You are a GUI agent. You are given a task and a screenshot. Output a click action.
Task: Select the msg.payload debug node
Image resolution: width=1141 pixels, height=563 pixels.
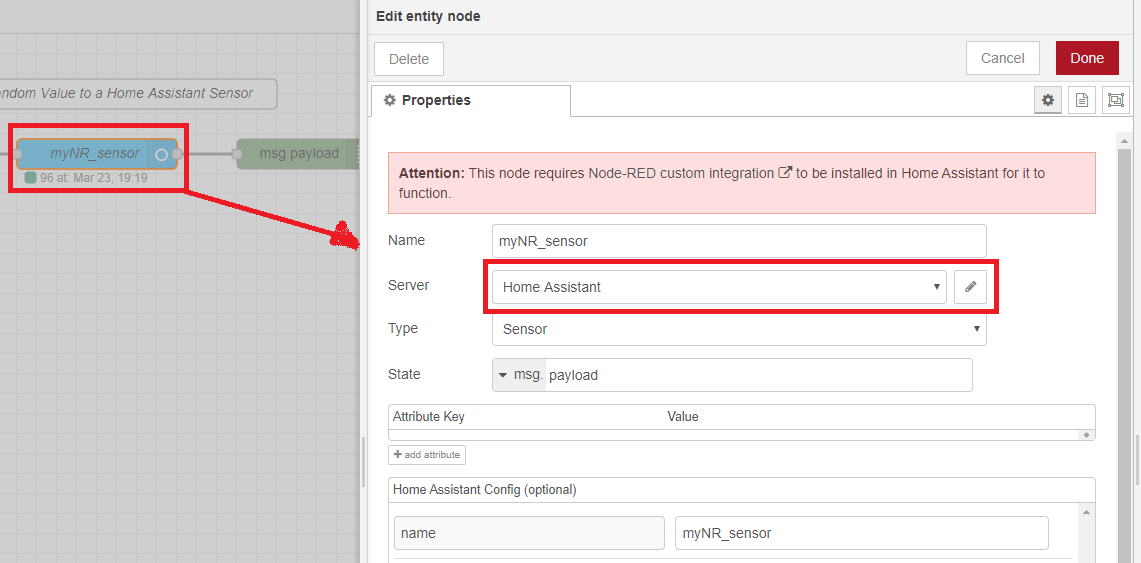[x=298, y=153]
